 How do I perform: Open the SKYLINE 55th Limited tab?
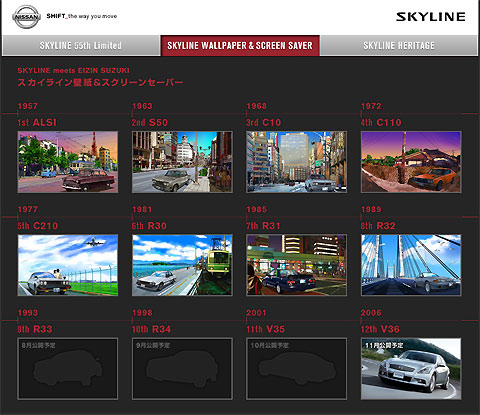81,45
